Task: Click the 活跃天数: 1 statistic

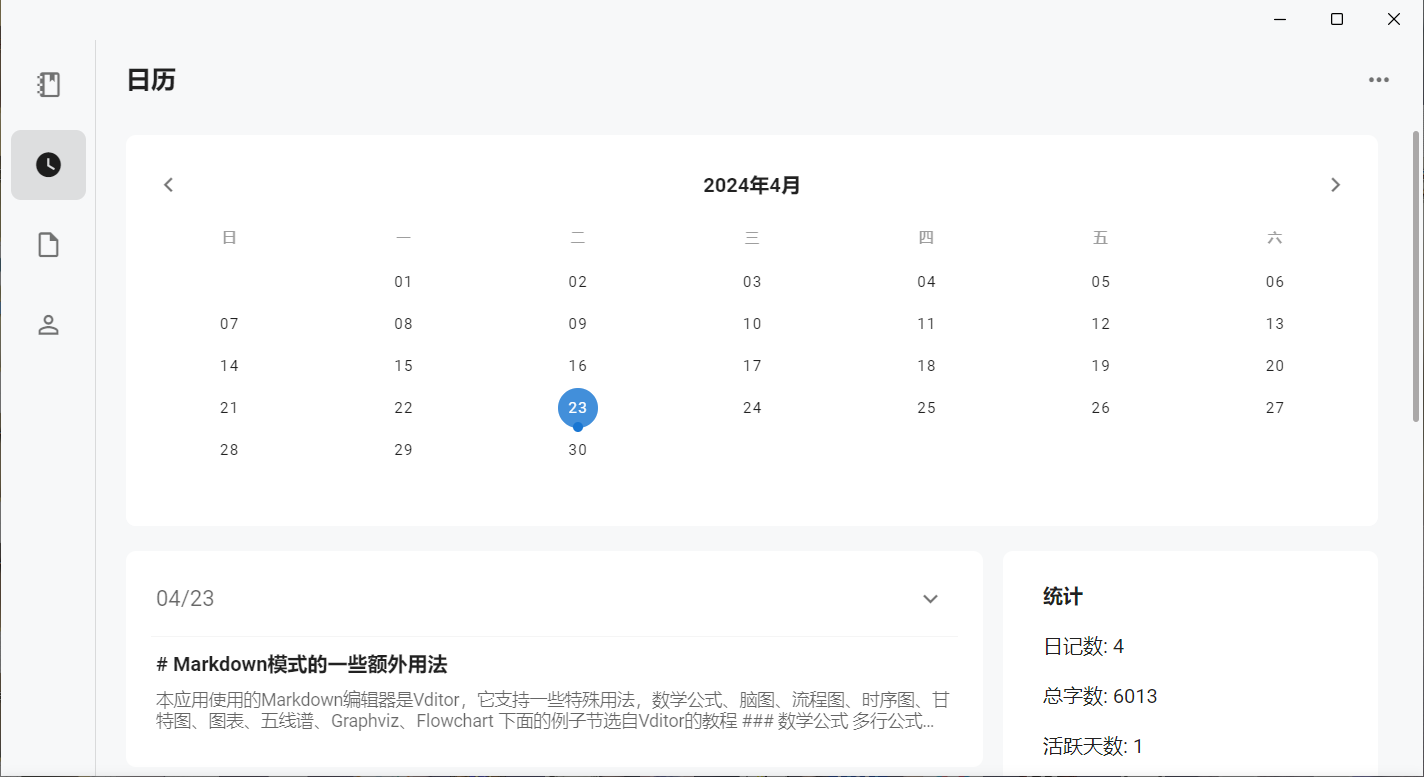Action: [1093, 746]
